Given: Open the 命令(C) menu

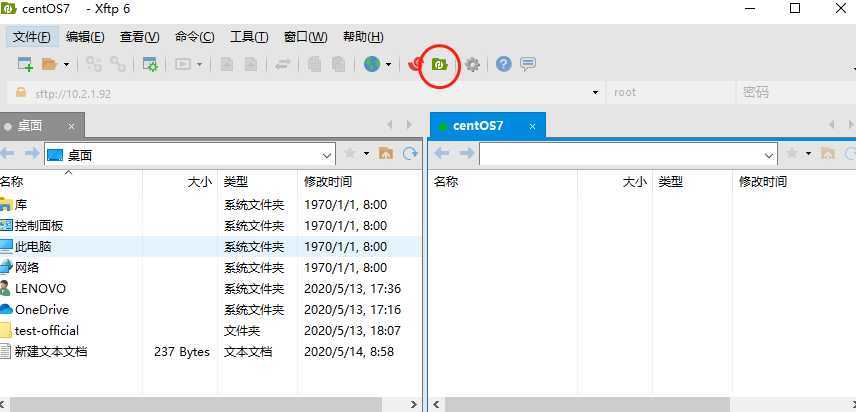Looking at the screenshot, I should [x=194, y=37].
